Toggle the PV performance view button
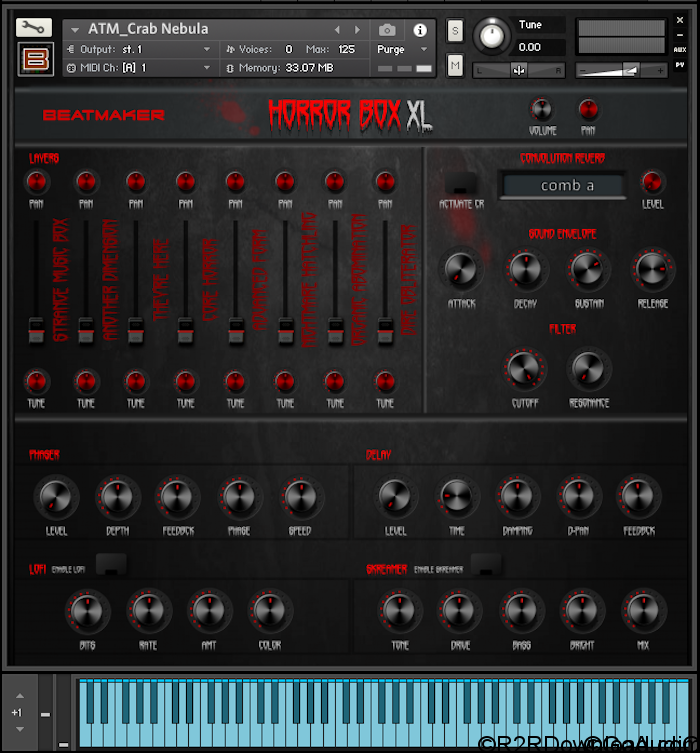This screenshot has height=753, width=700. coord(680,65)
